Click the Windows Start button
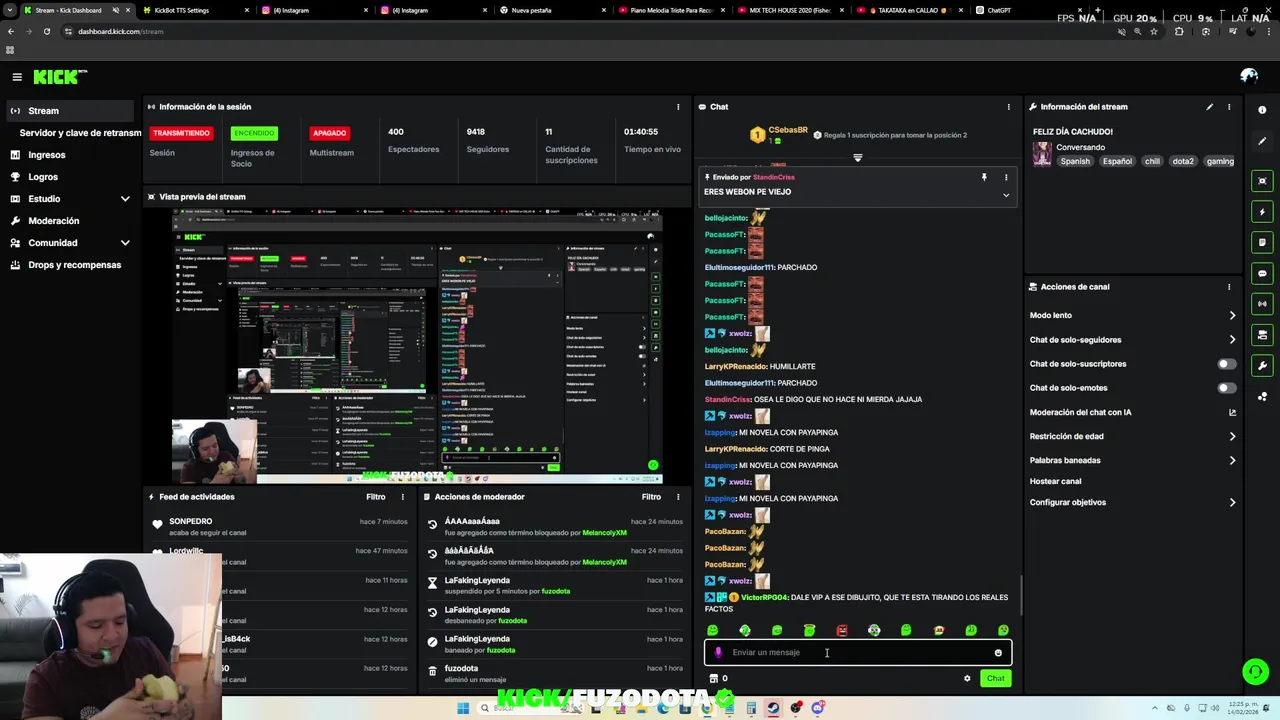The height and width of the screenshot is (720, 1280). [x=463, y=708]
